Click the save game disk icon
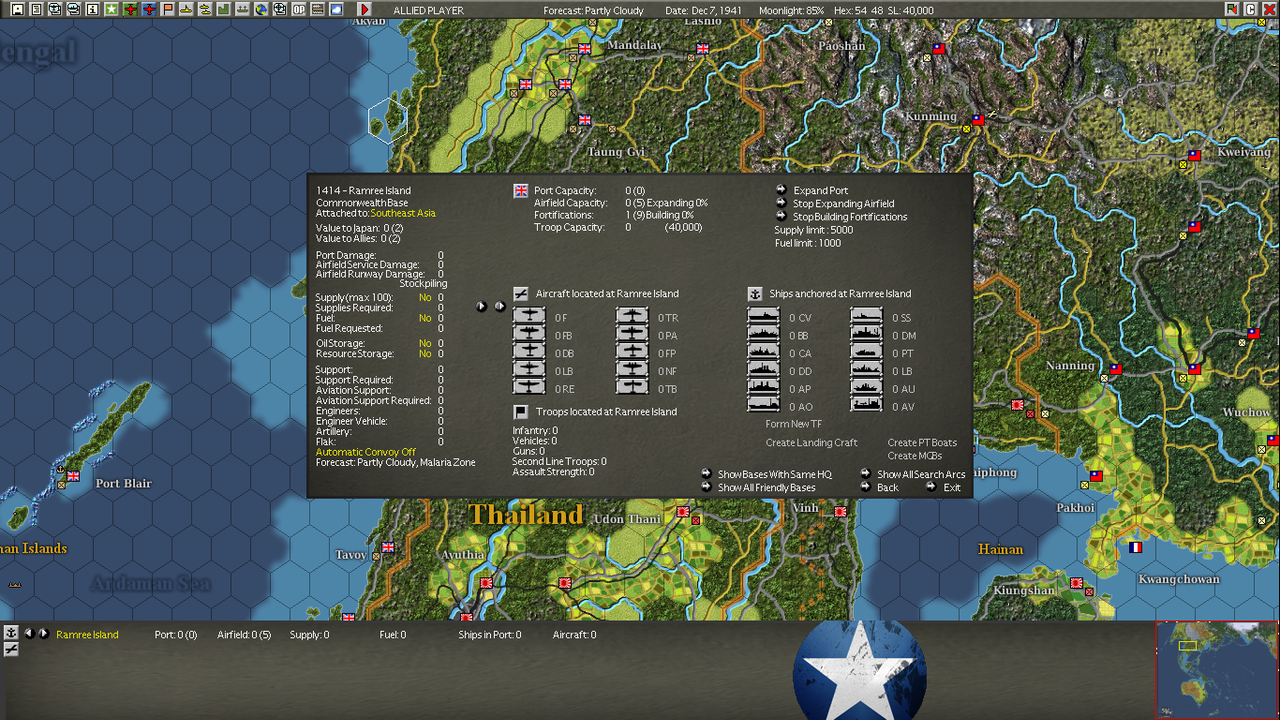 pyautogui.click(x=17, y=10)
